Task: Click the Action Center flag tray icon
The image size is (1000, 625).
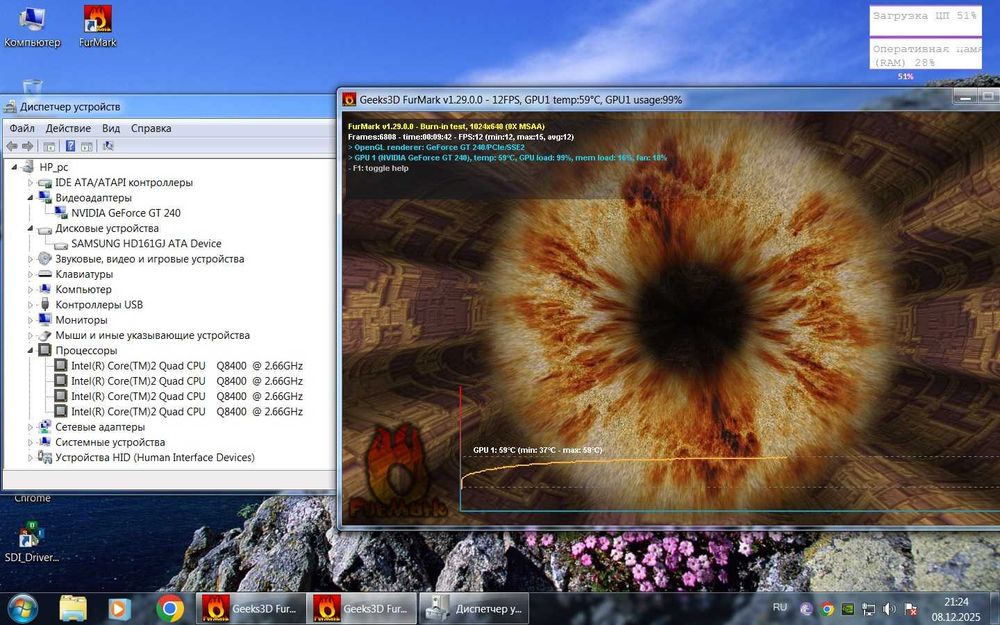Action: point(911,609)
